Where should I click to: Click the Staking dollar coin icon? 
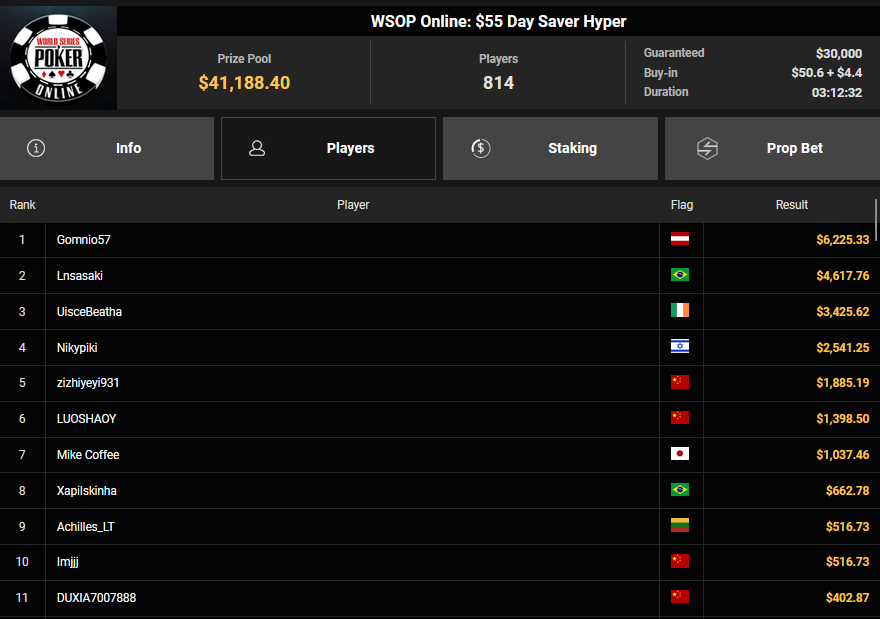(x=480, y=148)
